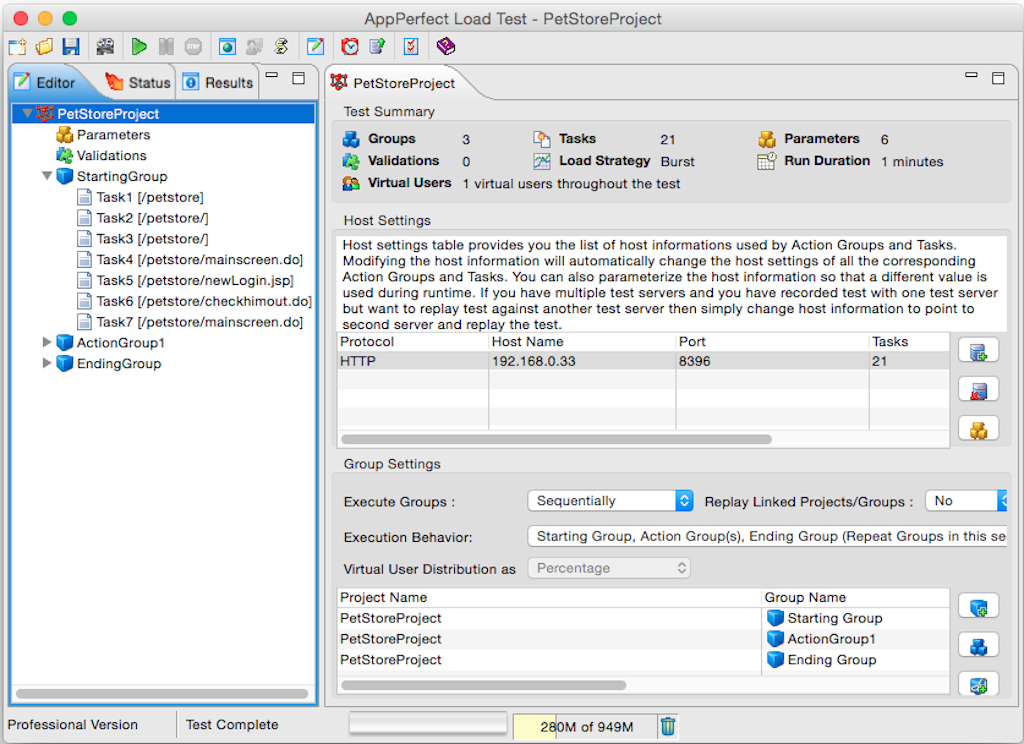
Task: Click the bottom group button below the group table
Action: 978,684
